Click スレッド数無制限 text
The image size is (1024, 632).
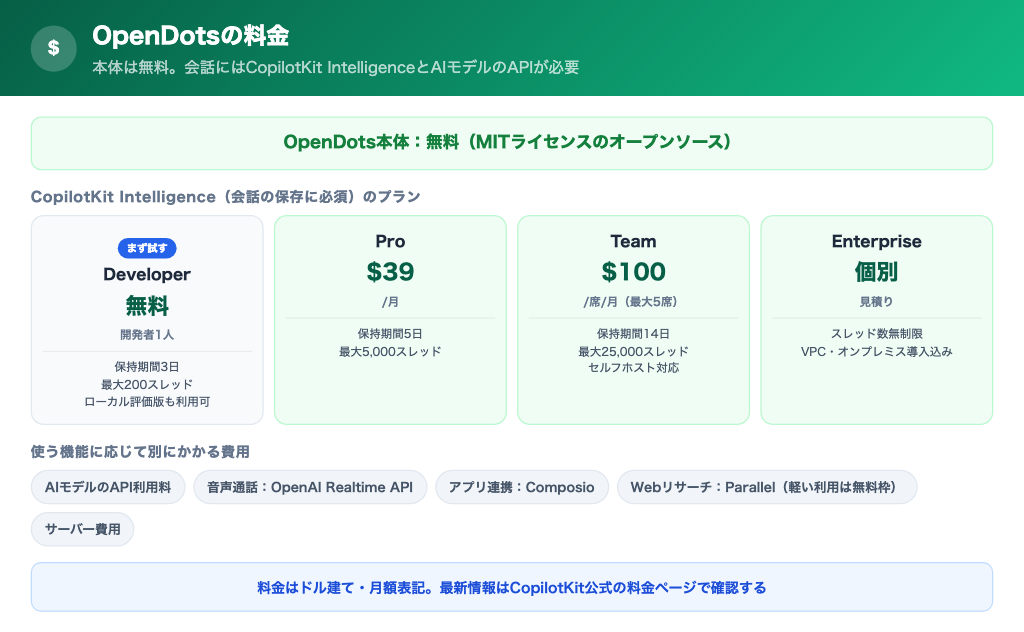tap(876, 334)
